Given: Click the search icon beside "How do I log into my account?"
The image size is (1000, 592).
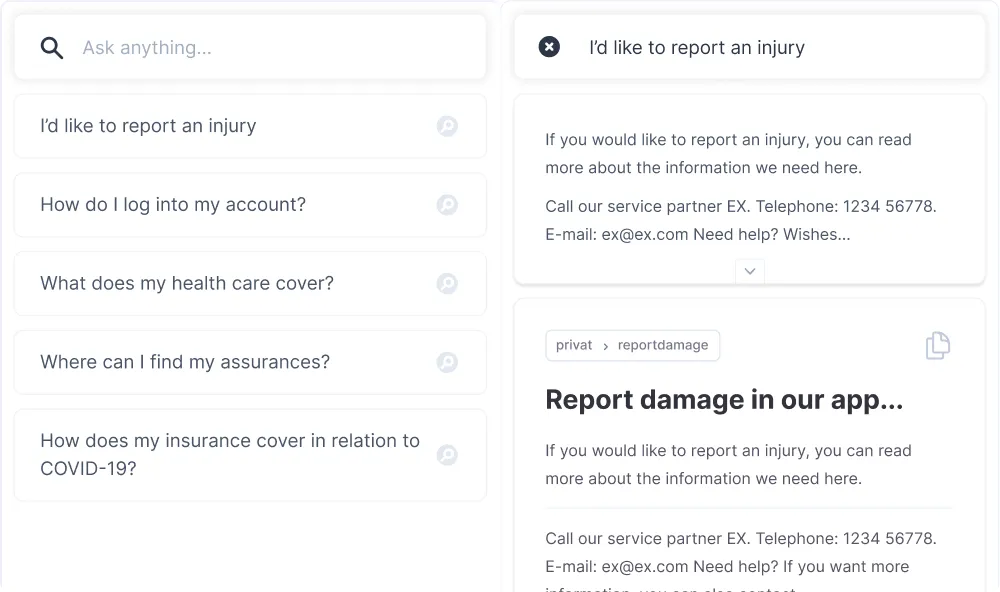Looking at the screenshot, I should coord(447,205).
